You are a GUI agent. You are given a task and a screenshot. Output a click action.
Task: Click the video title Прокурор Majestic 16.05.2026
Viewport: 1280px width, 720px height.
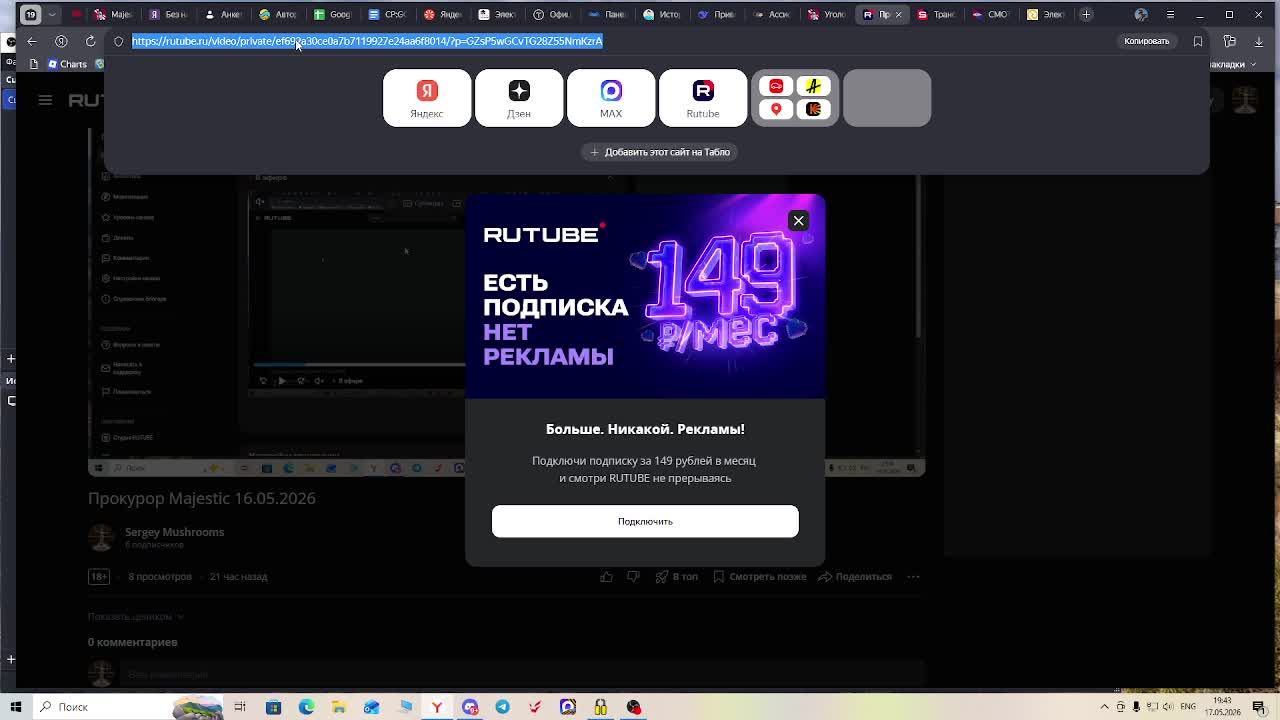coord(202,498)
